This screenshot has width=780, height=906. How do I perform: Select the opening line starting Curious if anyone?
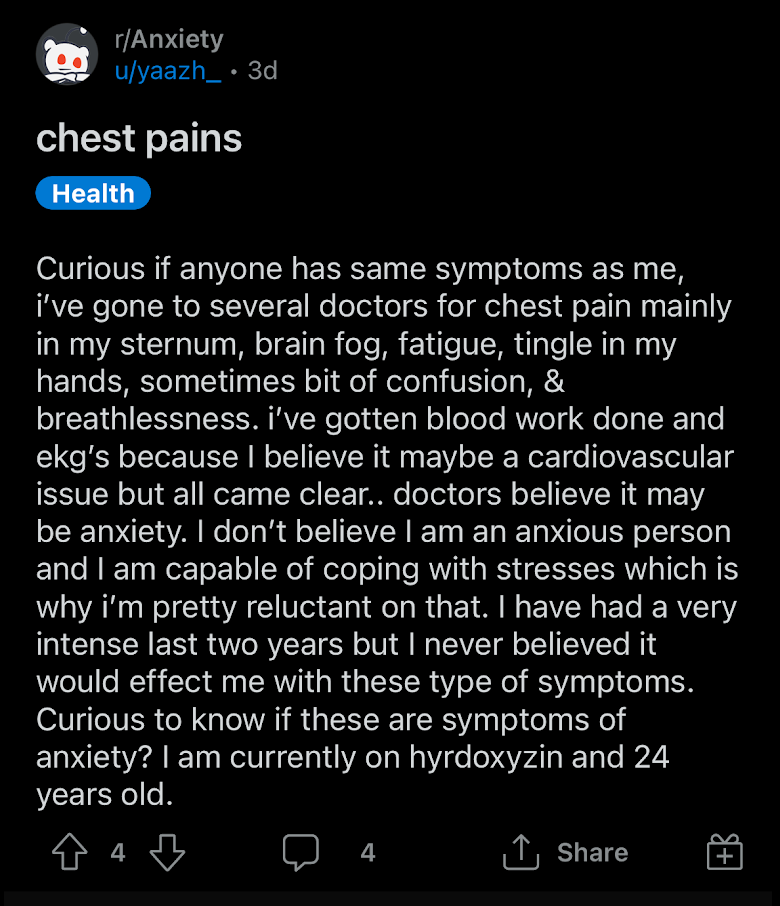click(x=360, y=269)
